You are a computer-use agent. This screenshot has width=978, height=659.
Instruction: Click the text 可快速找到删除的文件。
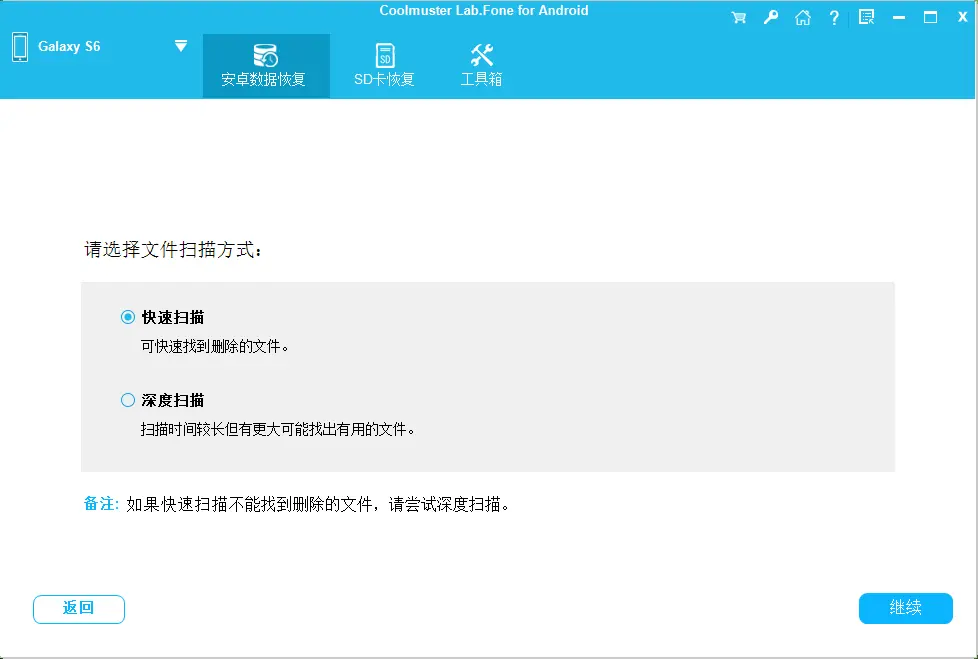[x=215, y=347]
